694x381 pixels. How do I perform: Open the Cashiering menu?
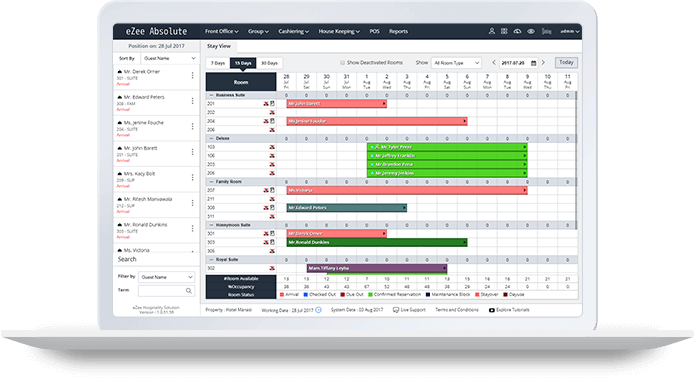click(x=293, y=31)
